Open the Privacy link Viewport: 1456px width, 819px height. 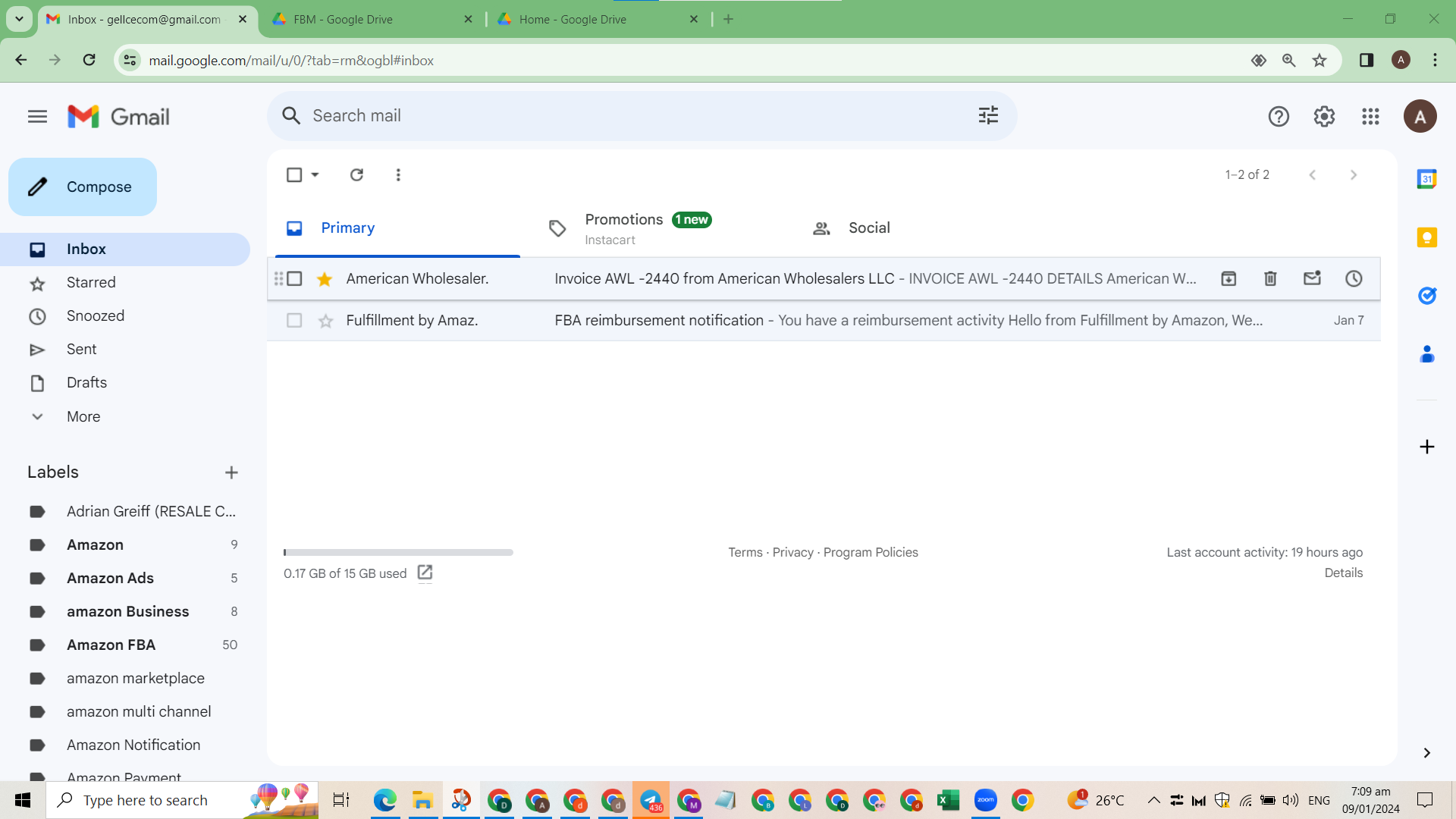(792, 552)
